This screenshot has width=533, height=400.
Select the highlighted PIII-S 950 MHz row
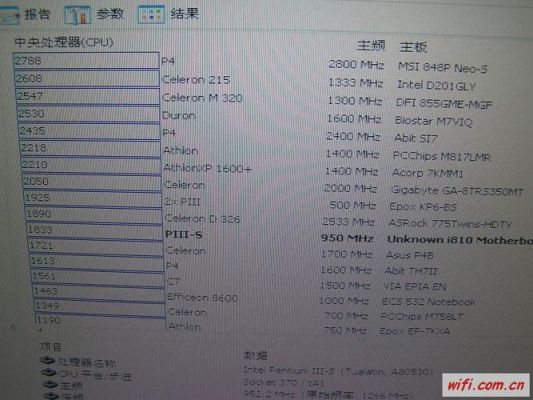[272, 236]
